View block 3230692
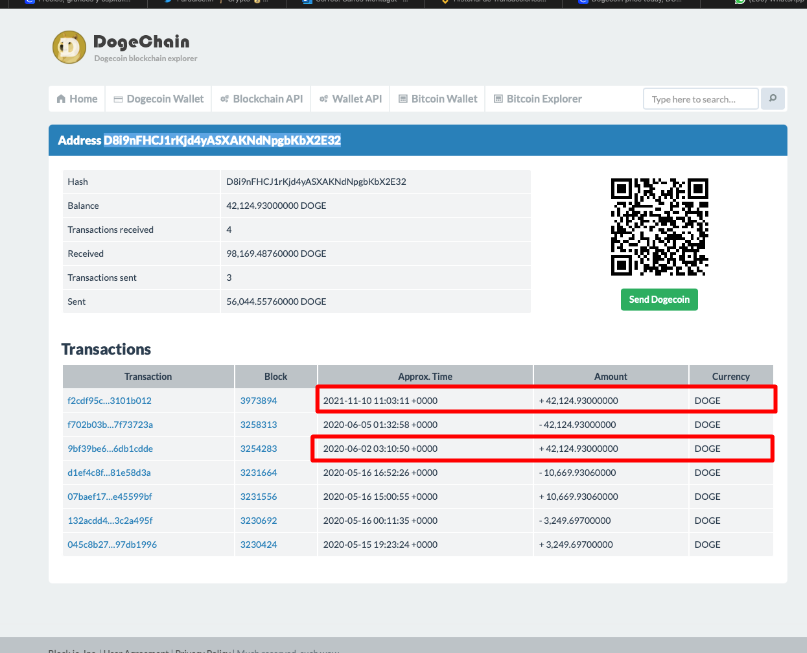The height and width of the screenshot is (653, 807). tap(258, 521)
